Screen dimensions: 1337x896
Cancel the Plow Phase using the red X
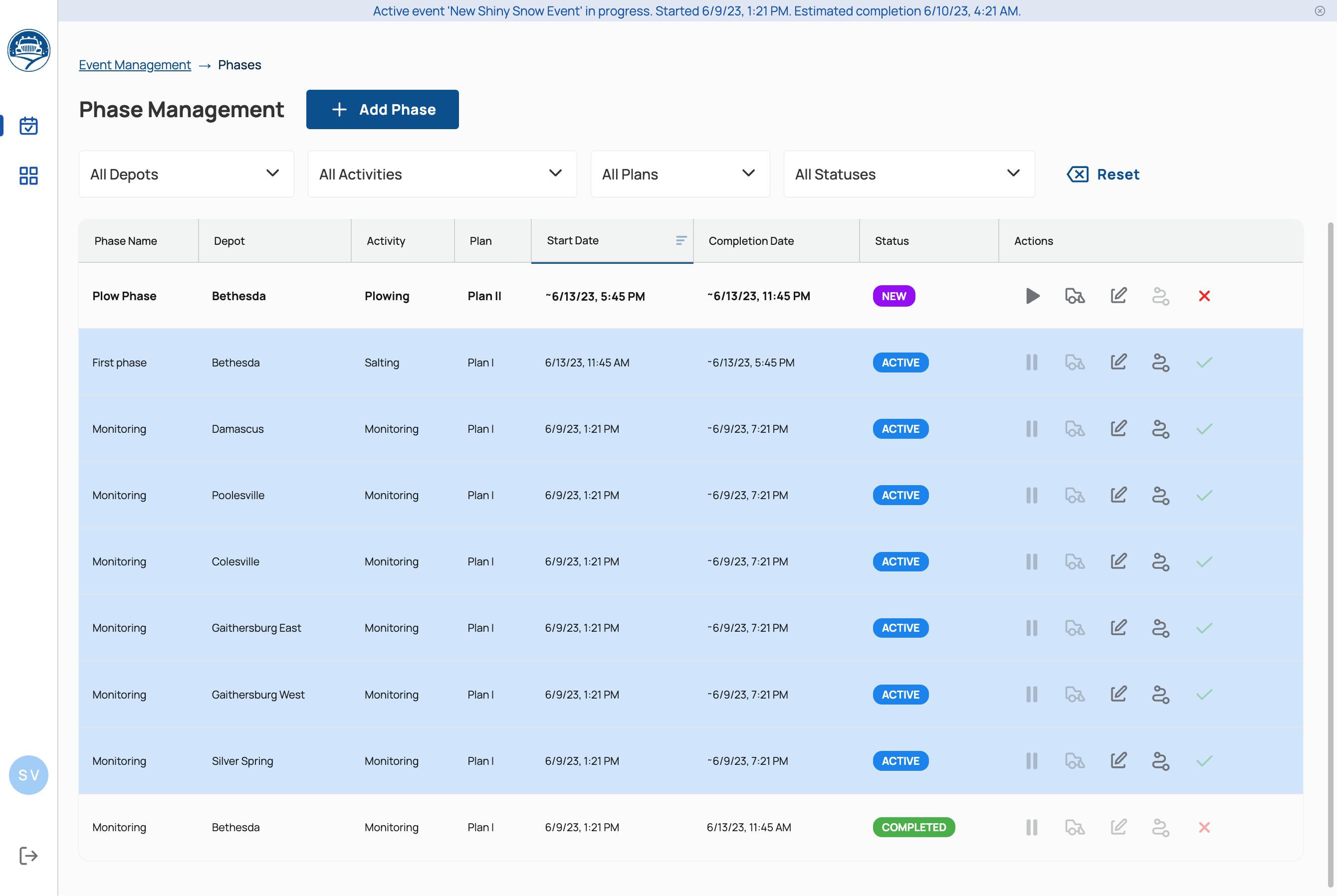point(1204,296)
